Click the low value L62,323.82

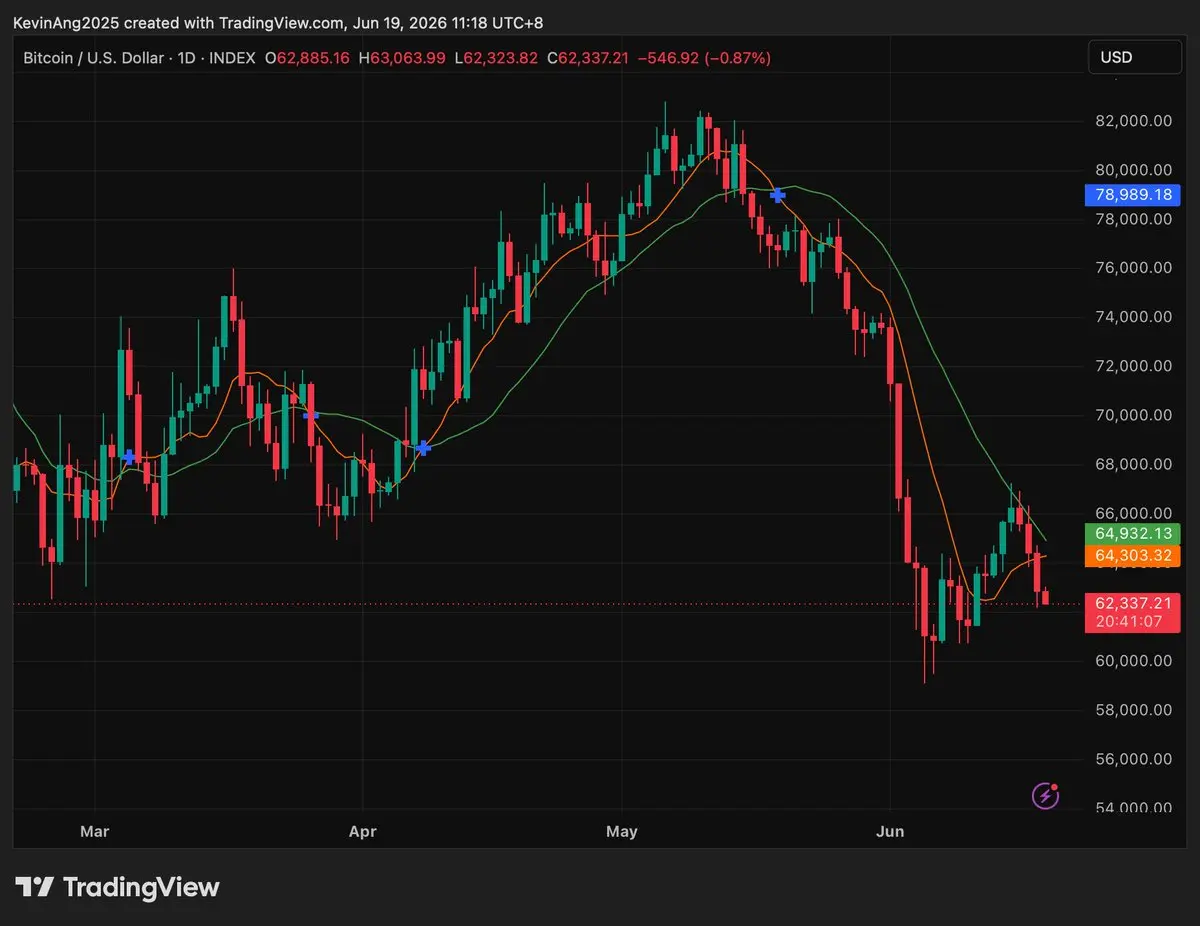[496, 58]
